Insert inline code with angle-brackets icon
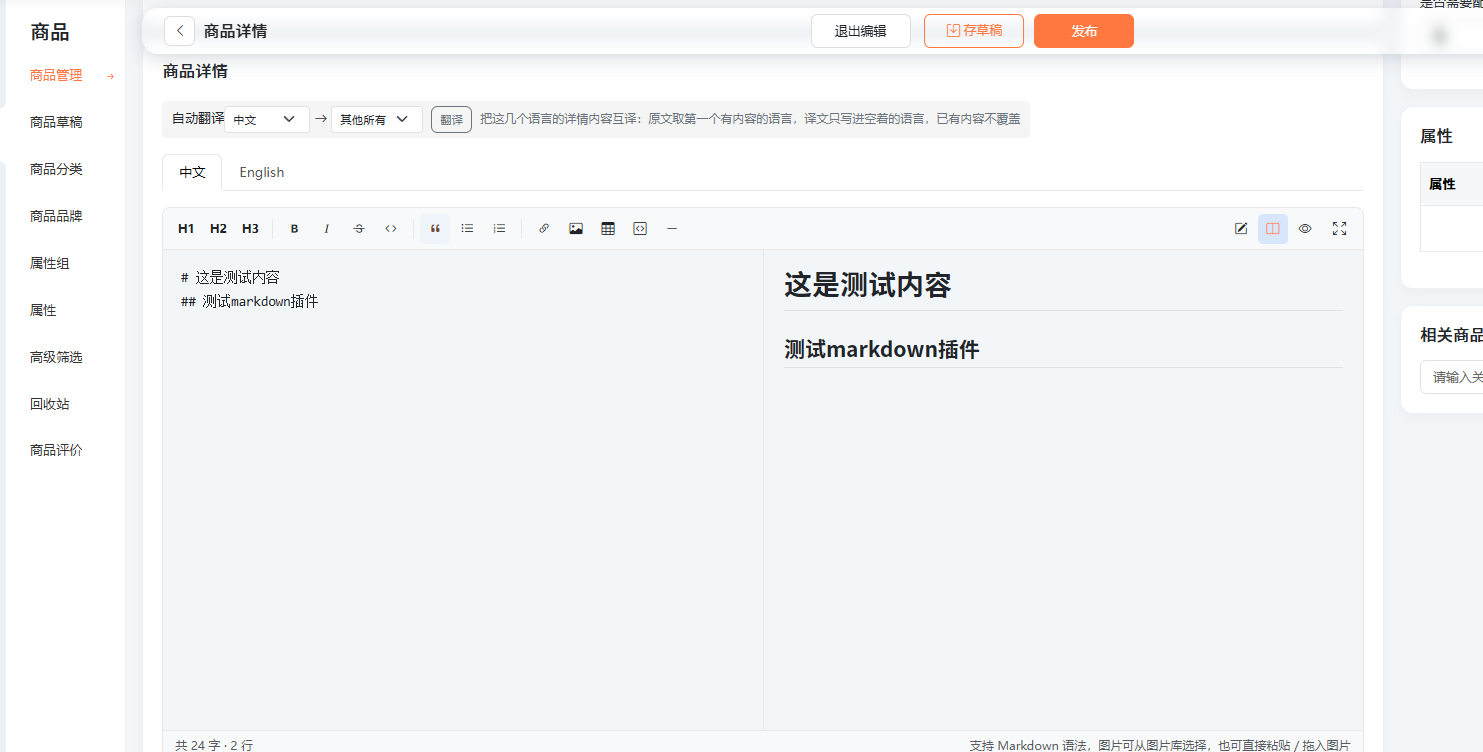Viewport: 1483px width, 752px height. [391, 229]
